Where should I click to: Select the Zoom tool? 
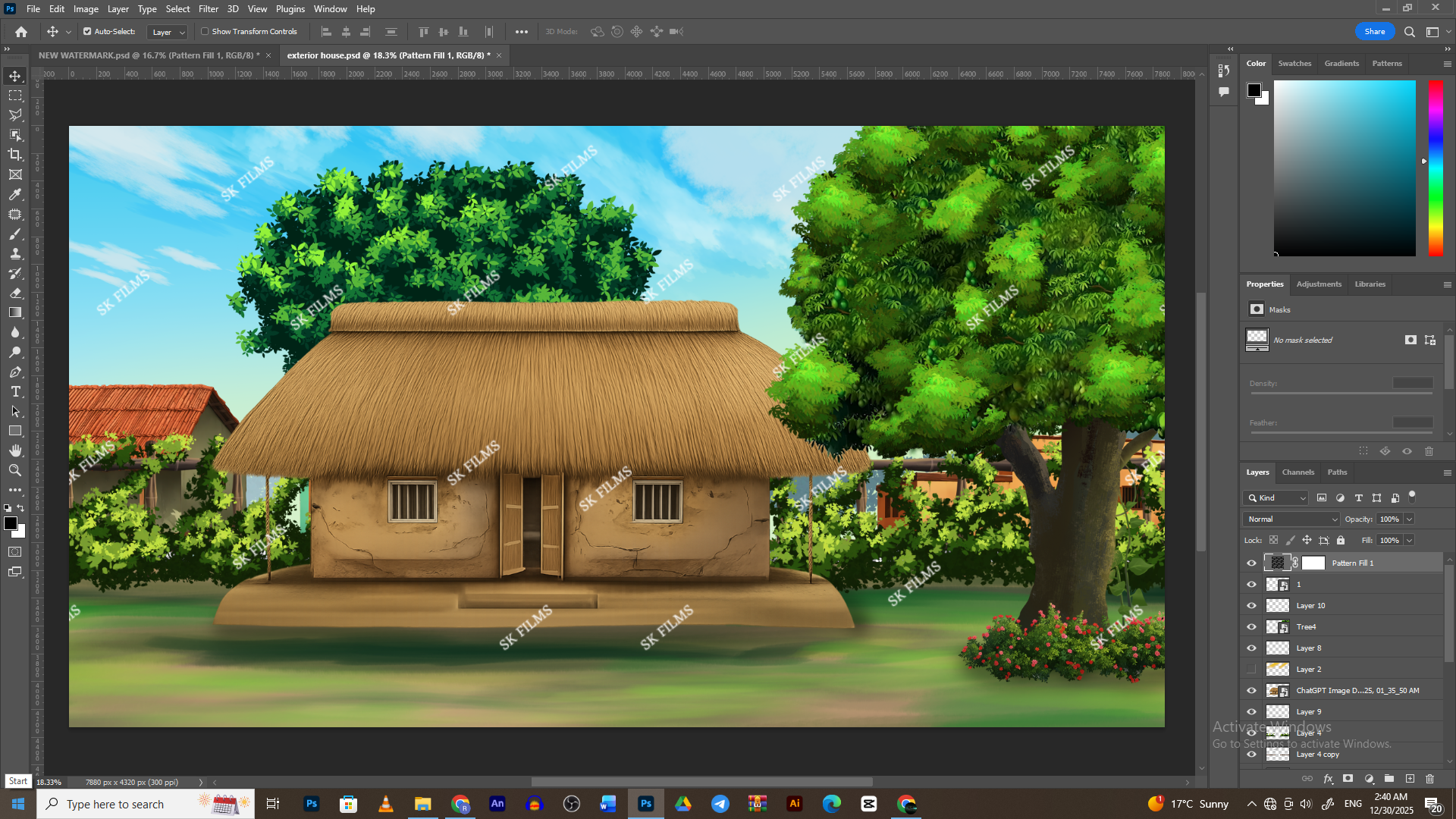click(x=15, y=470)
